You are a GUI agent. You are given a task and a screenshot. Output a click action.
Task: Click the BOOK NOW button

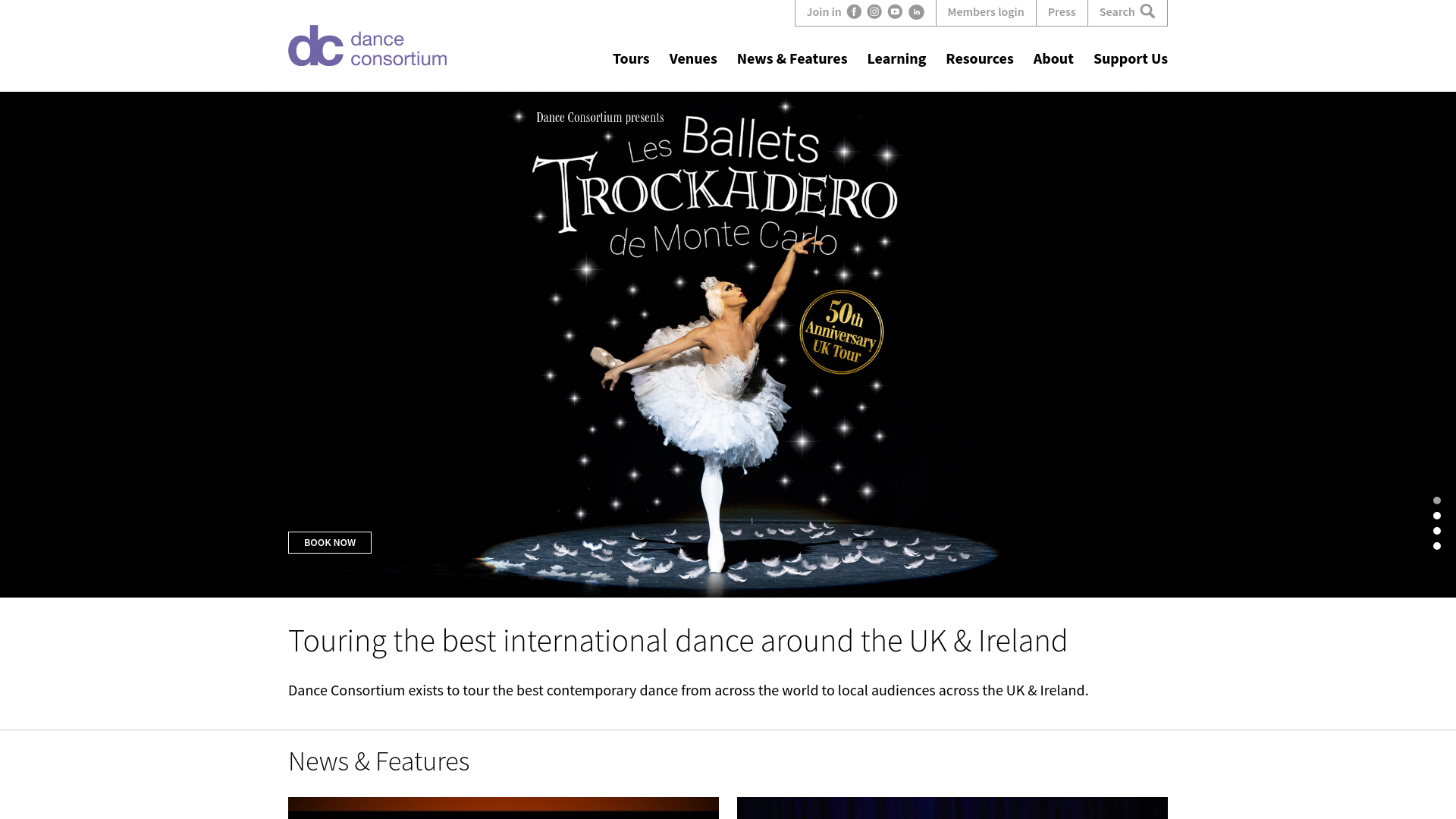click(330, 542)
